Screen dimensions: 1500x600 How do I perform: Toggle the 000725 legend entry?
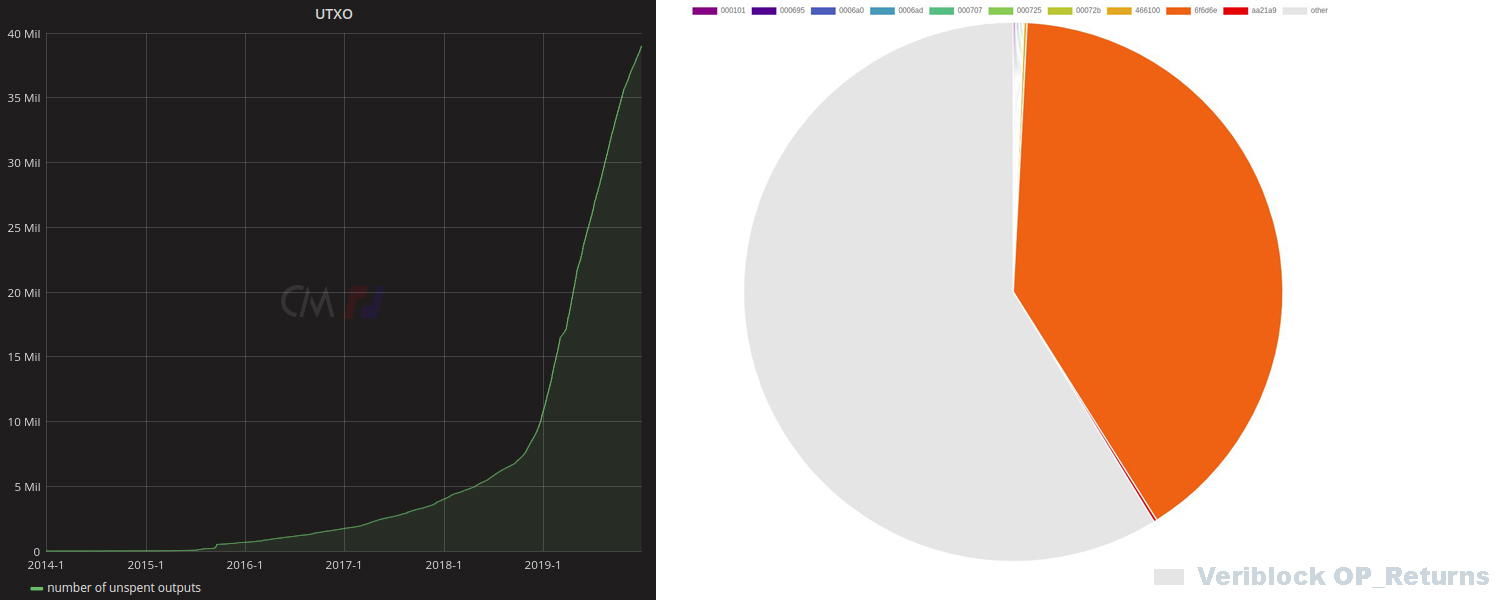(x=1015, y=10)
